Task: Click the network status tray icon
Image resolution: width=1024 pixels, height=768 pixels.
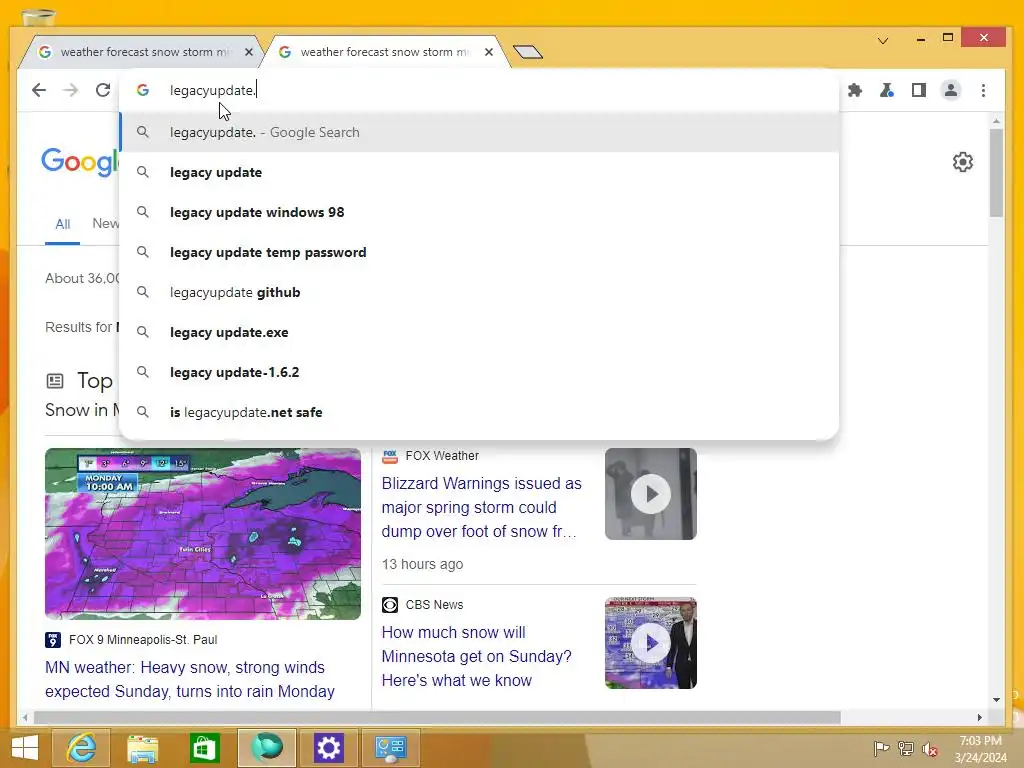Action: click(906, 748)
